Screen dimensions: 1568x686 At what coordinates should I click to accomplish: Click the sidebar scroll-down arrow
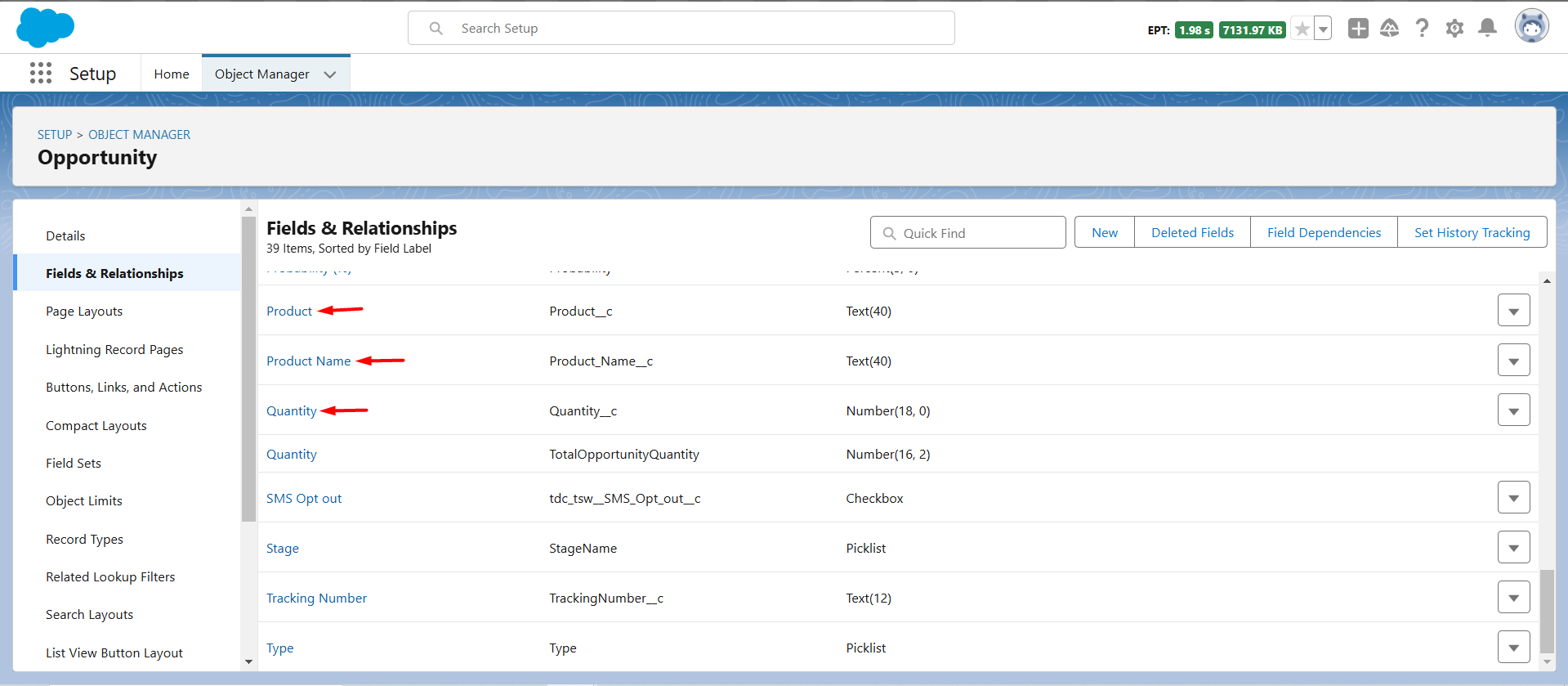(x=248, y=661)
